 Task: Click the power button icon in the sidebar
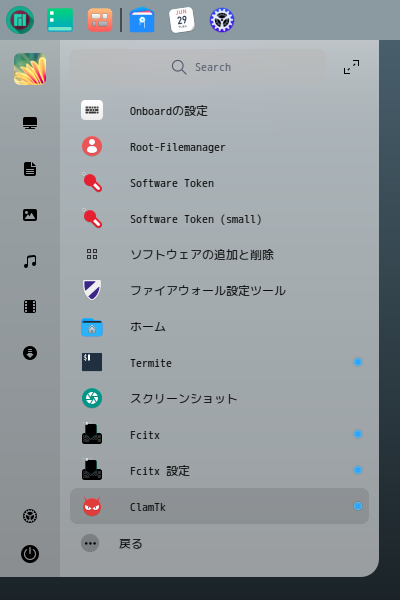point(30,554)
